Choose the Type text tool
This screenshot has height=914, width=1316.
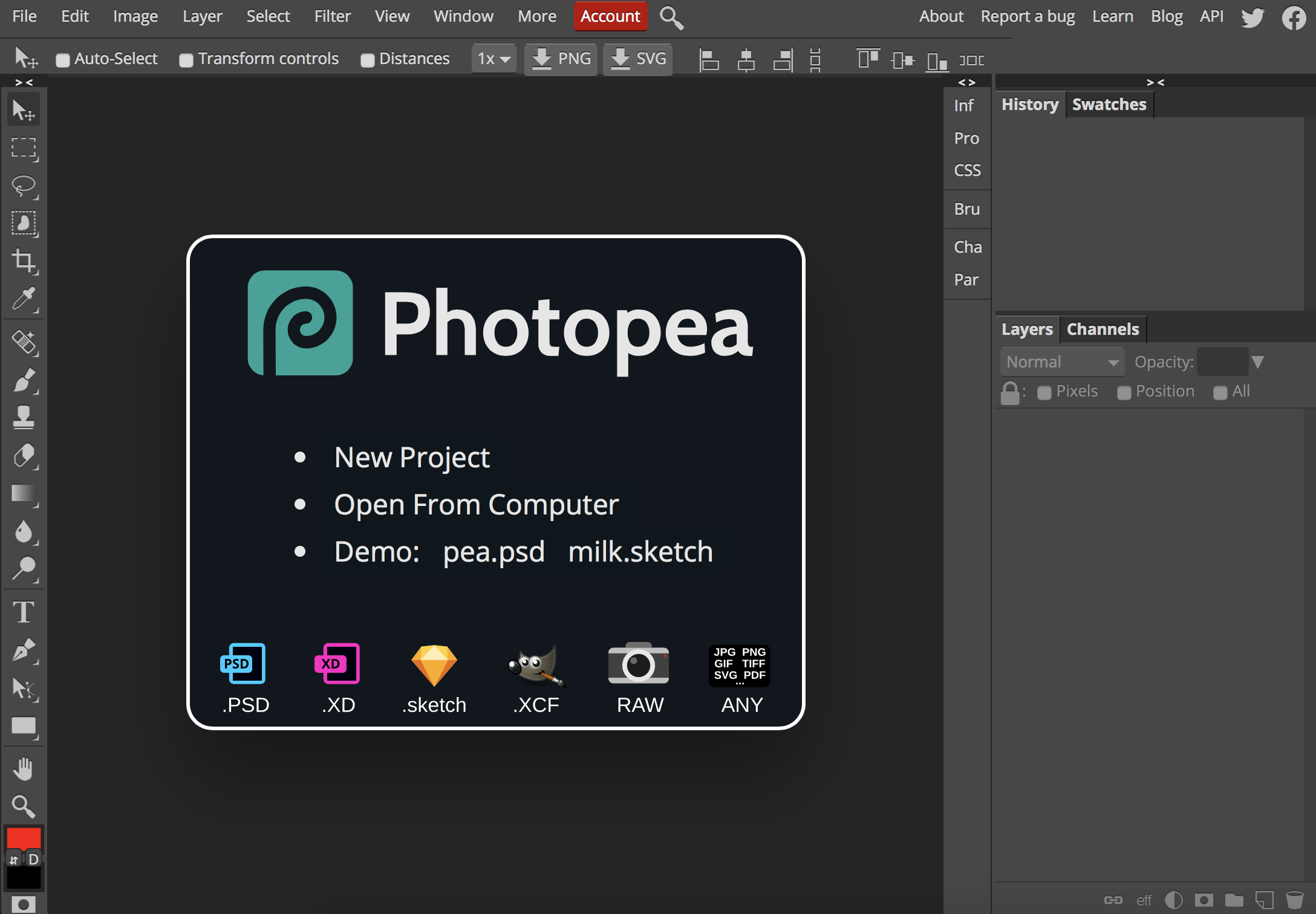coord(24,612)
